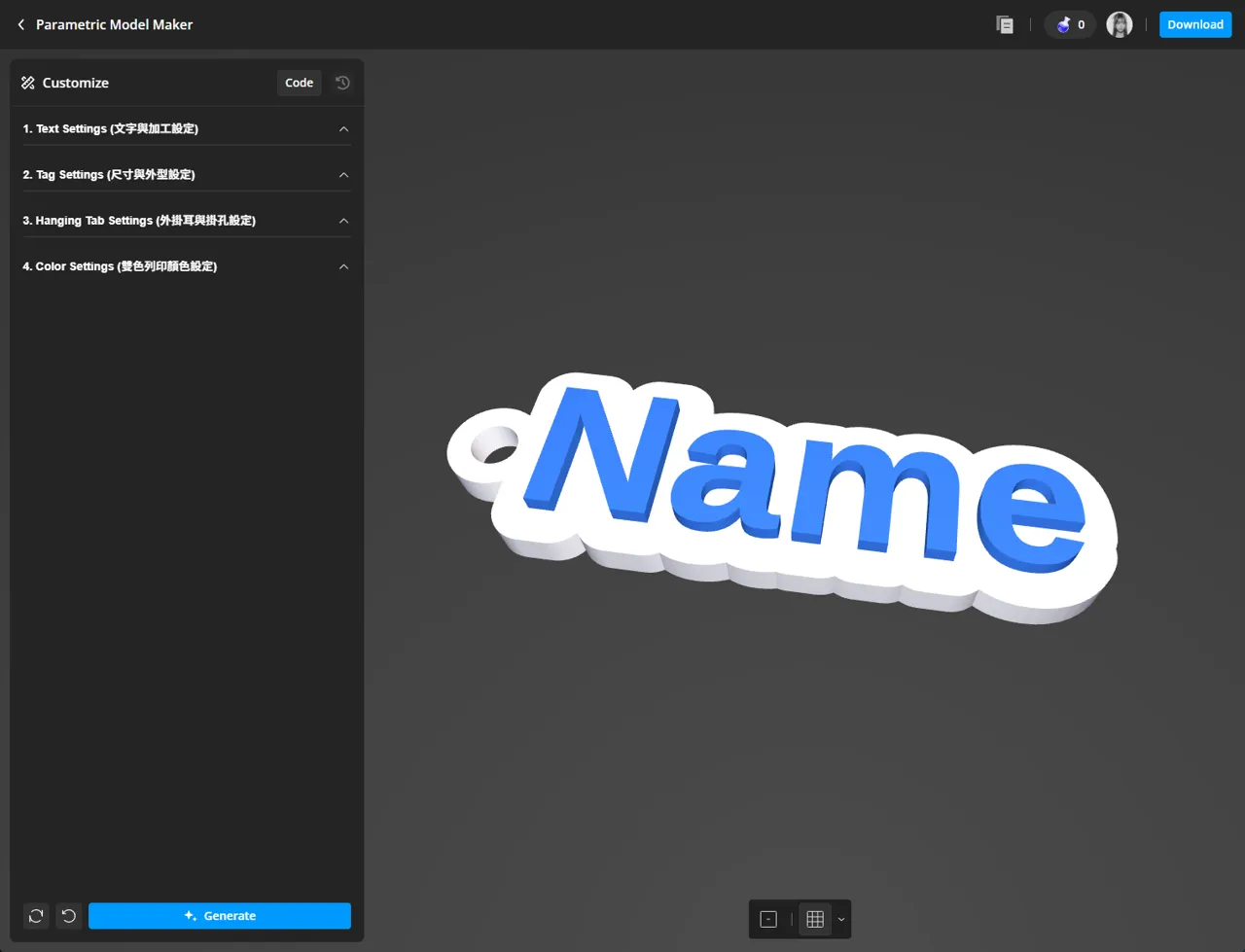Image resolution: width=1245 pixels, height=952 pixels.
Task: Open the document list icon in top bar
Action: (x=1005, y=24)
